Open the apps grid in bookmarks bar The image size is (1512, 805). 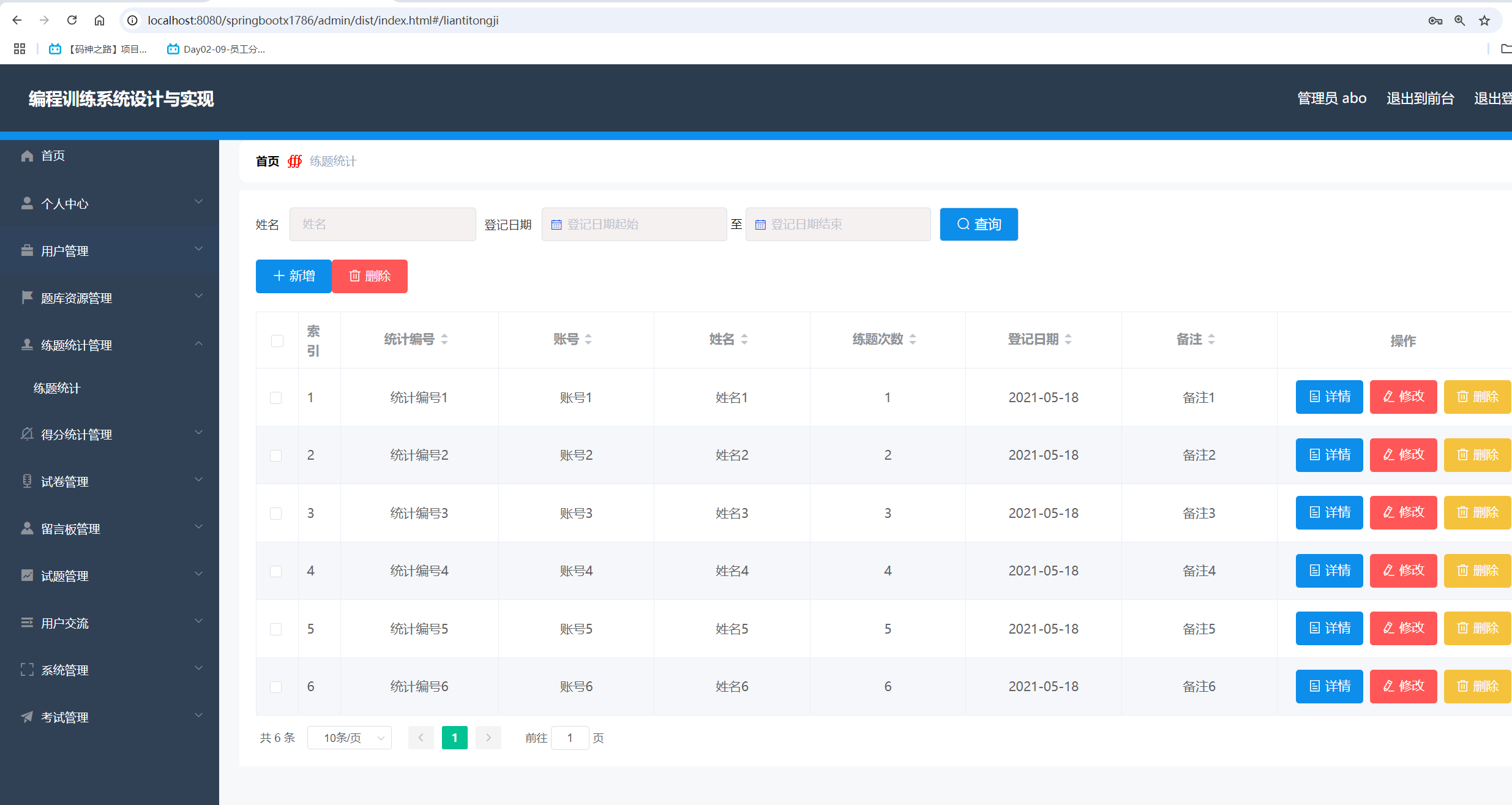[20, 49]
